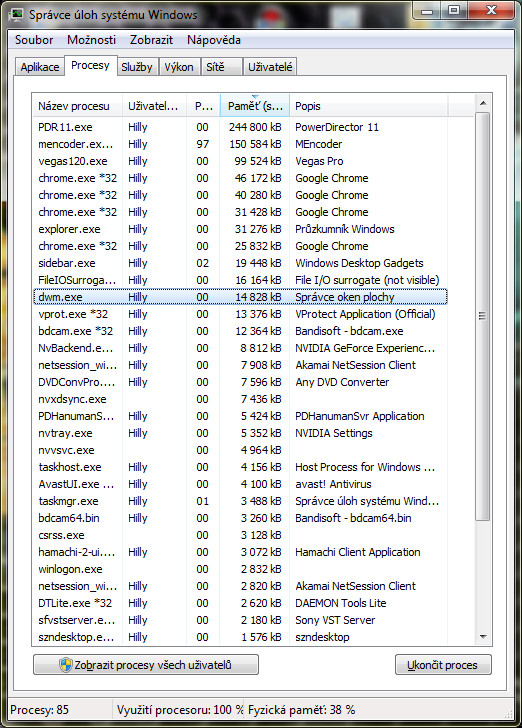
Task: Click the vertical scrollbar thumb
Action: 483,316
